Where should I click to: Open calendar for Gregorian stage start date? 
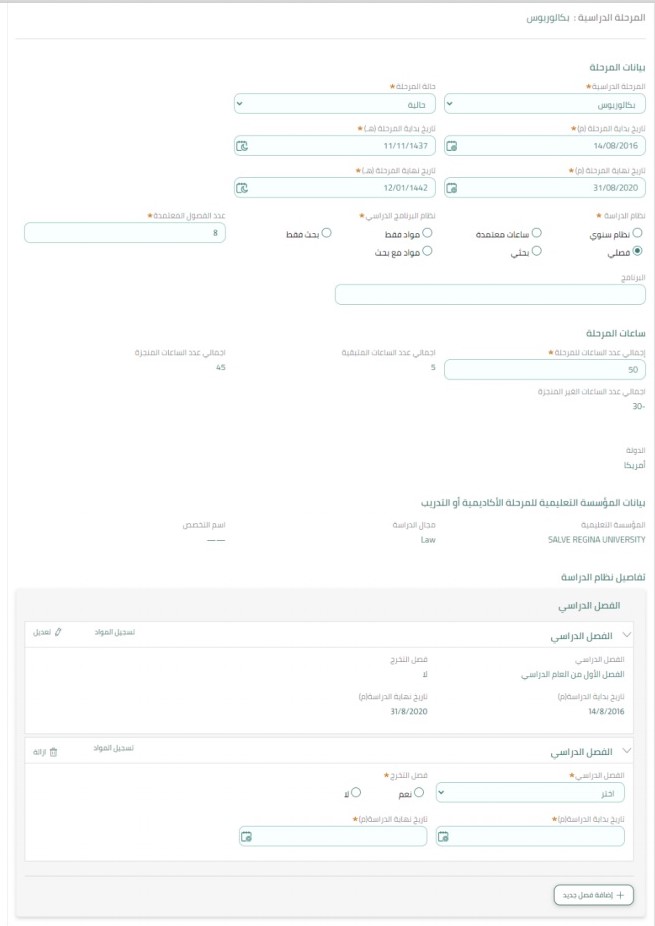pos(452,146)
